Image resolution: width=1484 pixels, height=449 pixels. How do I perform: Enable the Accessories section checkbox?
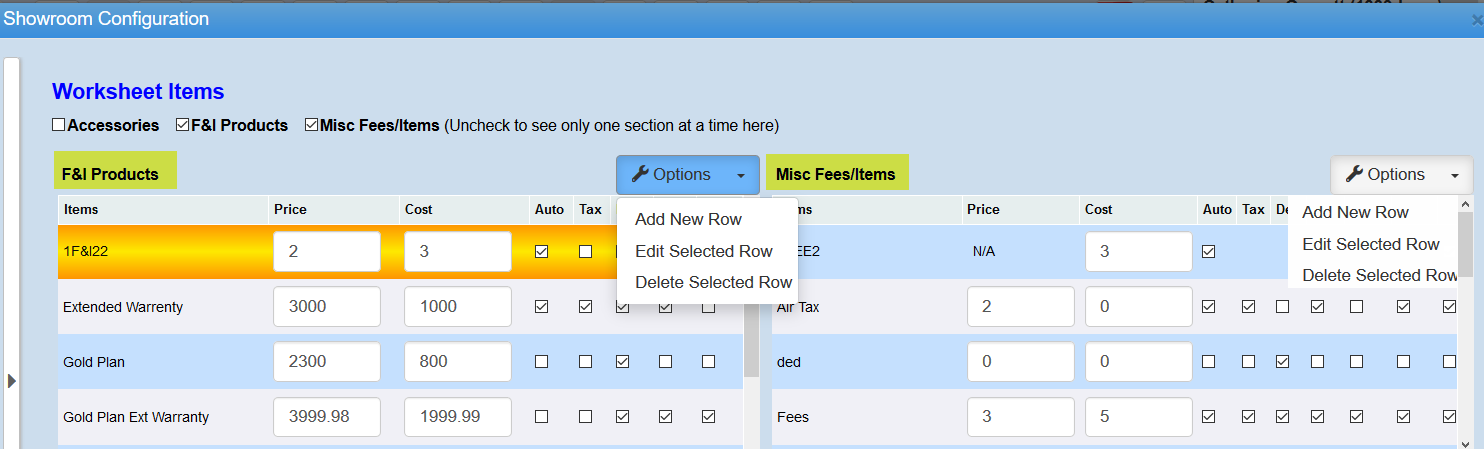[x=59, y=125]
